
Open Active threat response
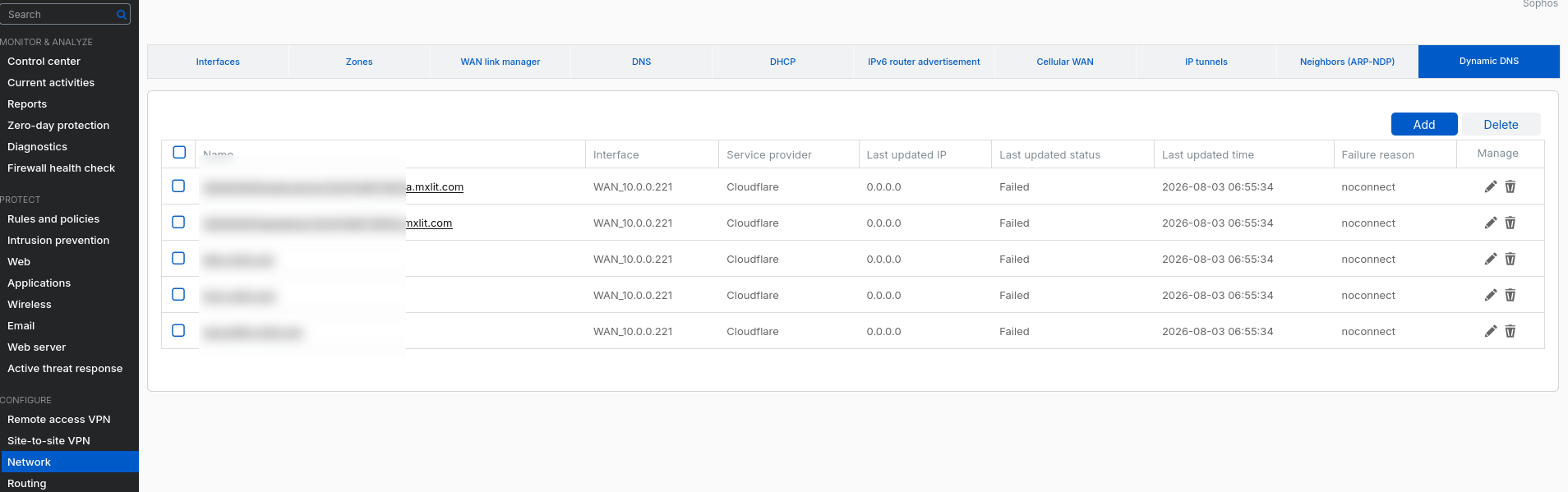tap(65, 369)
